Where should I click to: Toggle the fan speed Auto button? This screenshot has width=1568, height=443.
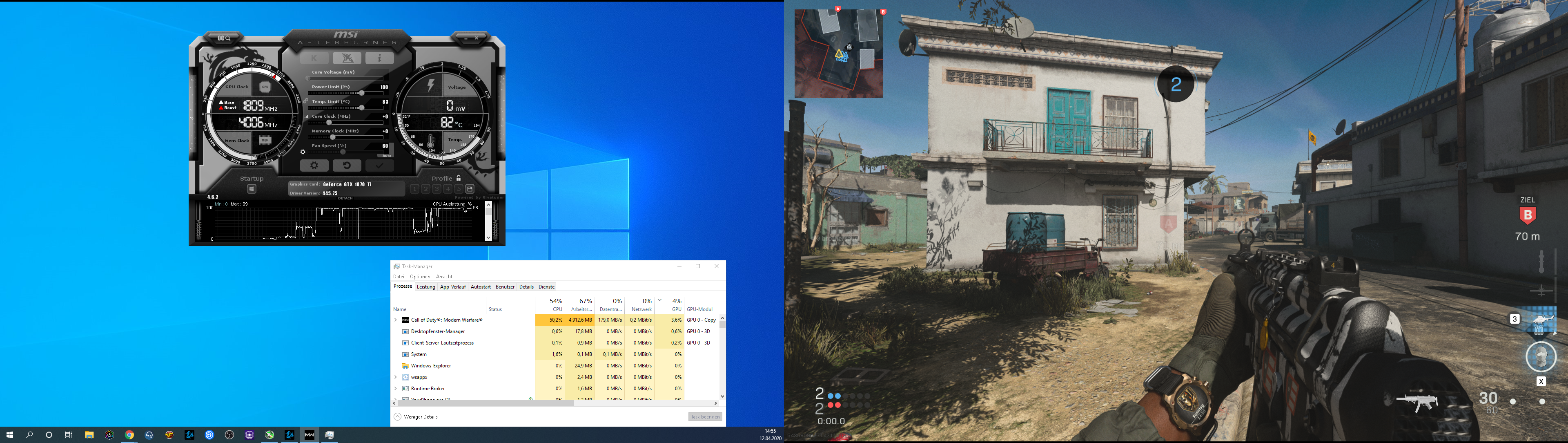387,155
